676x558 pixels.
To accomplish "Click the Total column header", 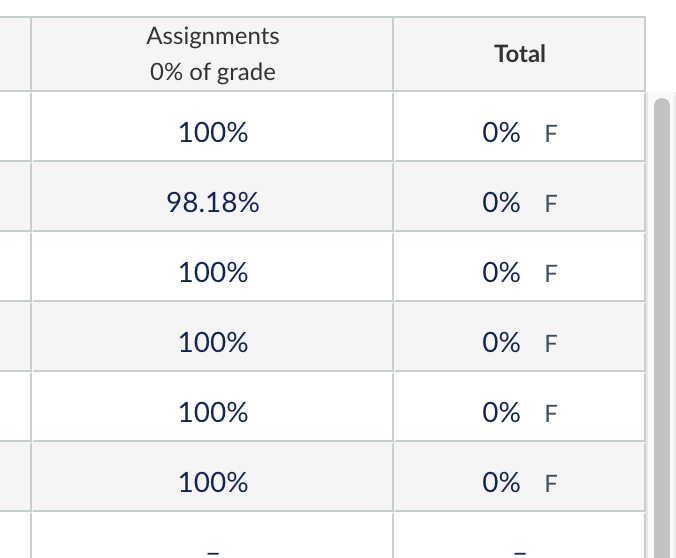I will [x=519, y=54].
